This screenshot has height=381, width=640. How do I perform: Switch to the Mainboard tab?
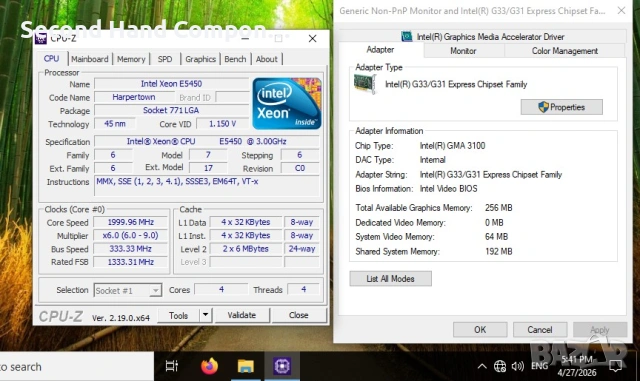click(90, 59)
